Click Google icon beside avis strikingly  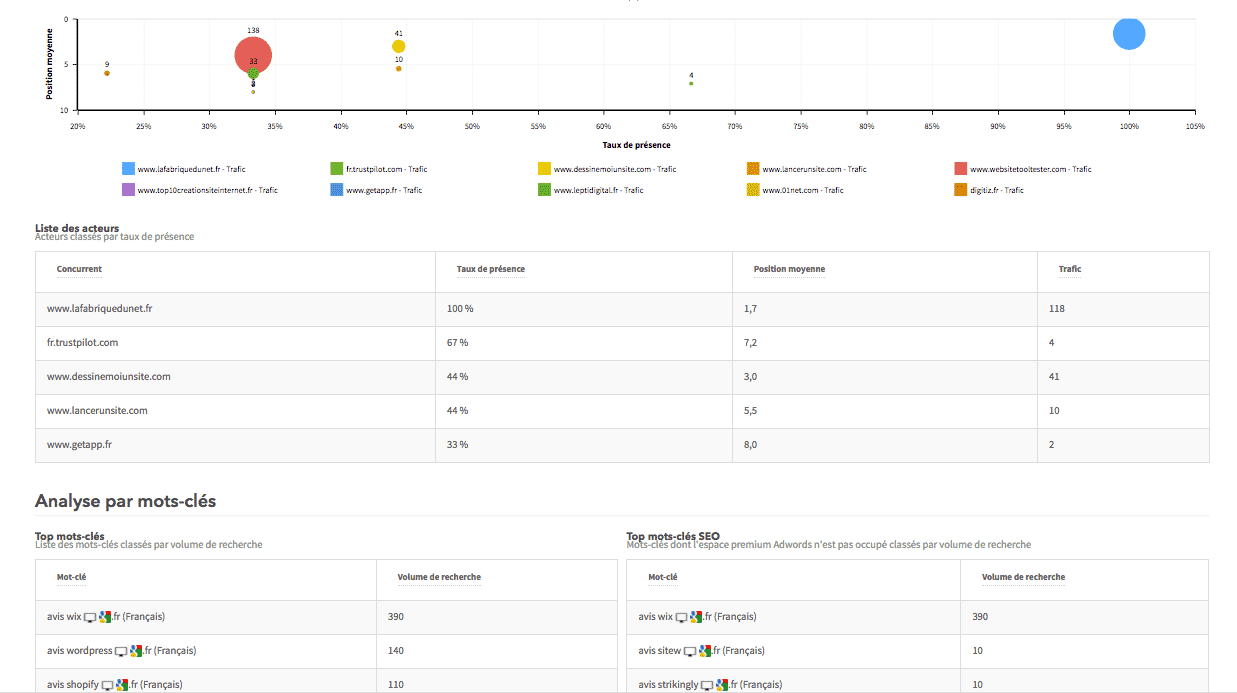pos(722,685)
